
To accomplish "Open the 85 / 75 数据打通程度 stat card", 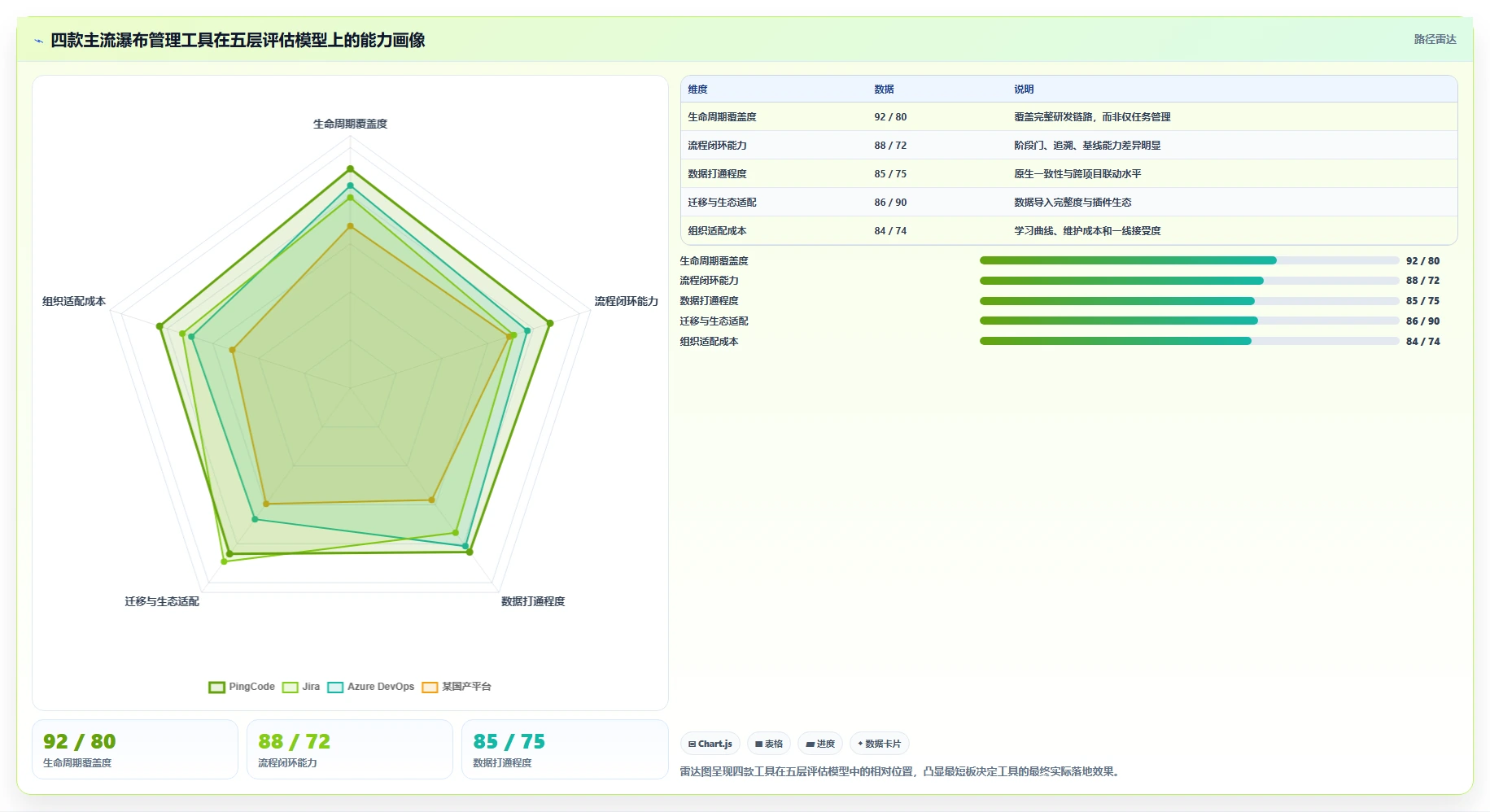I will [565, 749].
